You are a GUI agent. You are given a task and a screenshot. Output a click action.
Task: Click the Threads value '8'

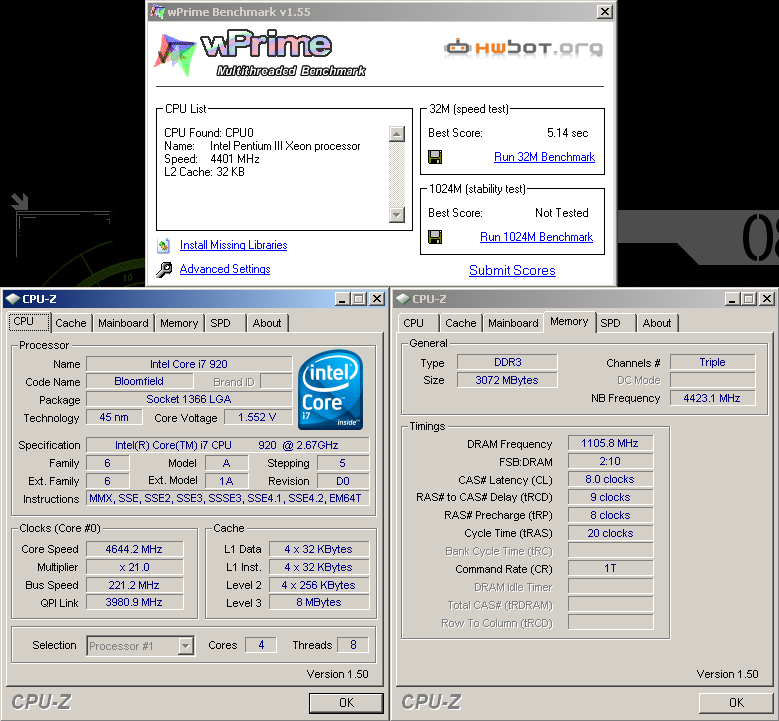(353, 645)
